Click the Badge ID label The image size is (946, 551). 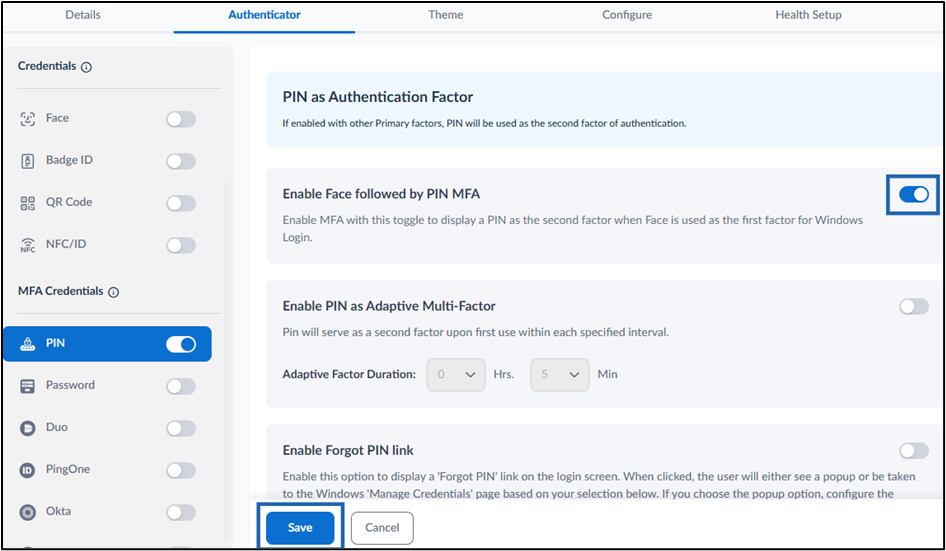tap(69, 160)
